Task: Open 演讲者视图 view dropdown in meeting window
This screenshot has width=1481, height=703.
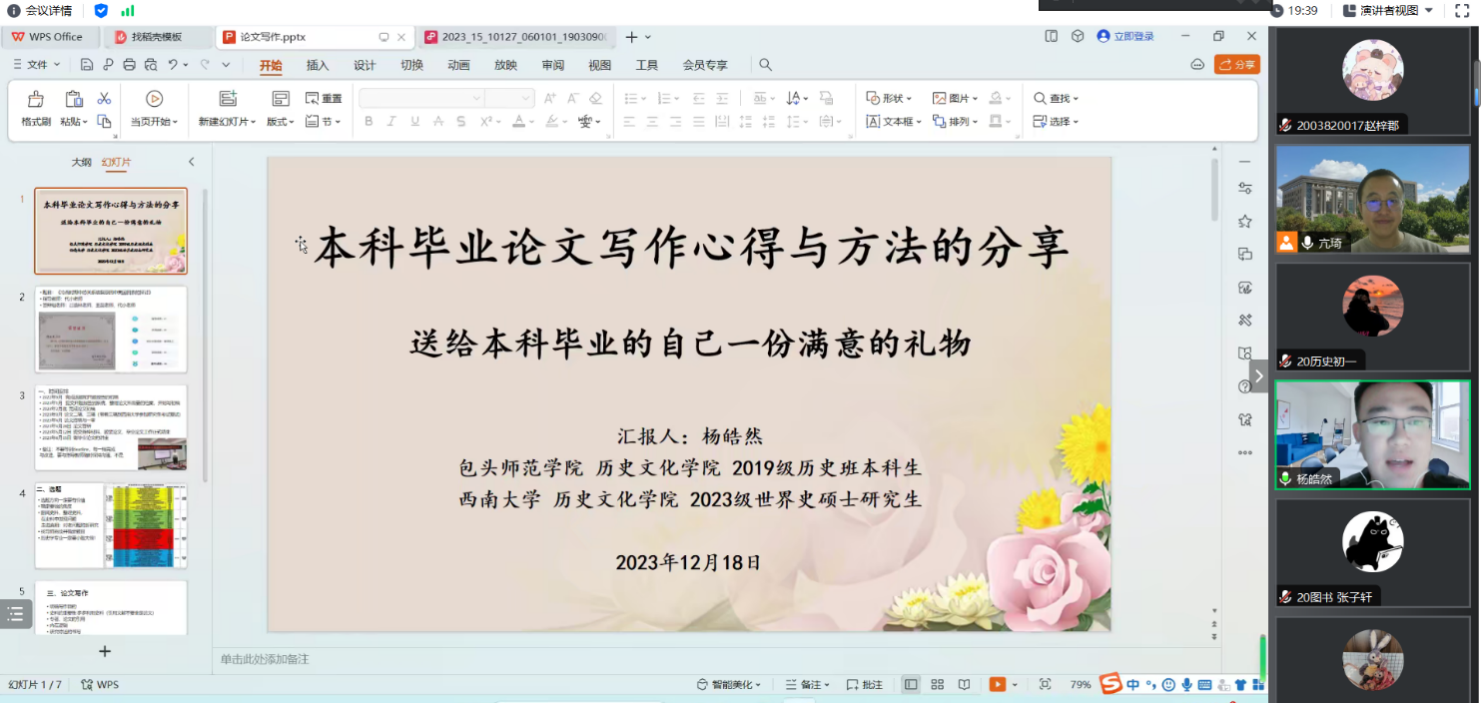Action: [1402, 11]
